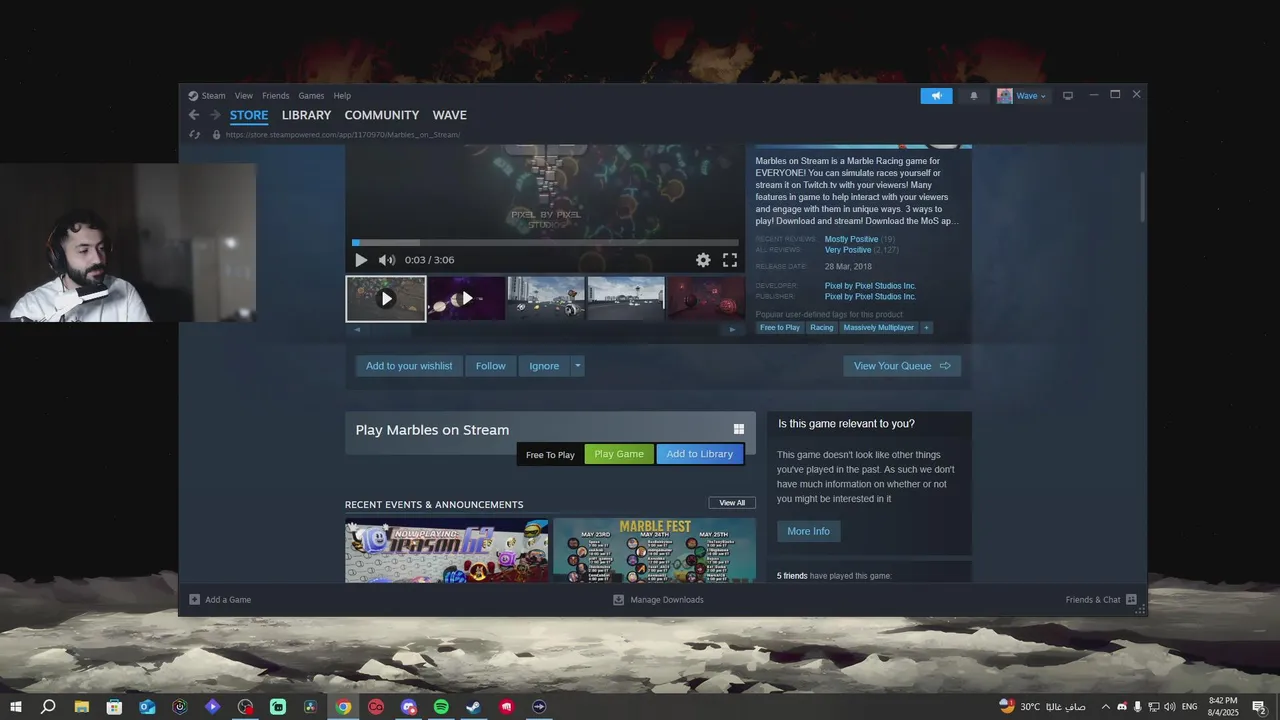The image size is (1280, 720).
Task: Open the Games menu
Action: pyautogui.click(x=311, y=96)
